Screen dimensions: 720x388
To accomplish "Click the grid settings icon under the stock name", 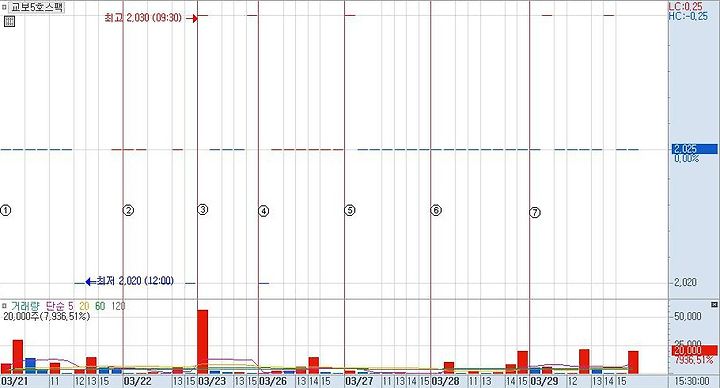I will (9, 21).
